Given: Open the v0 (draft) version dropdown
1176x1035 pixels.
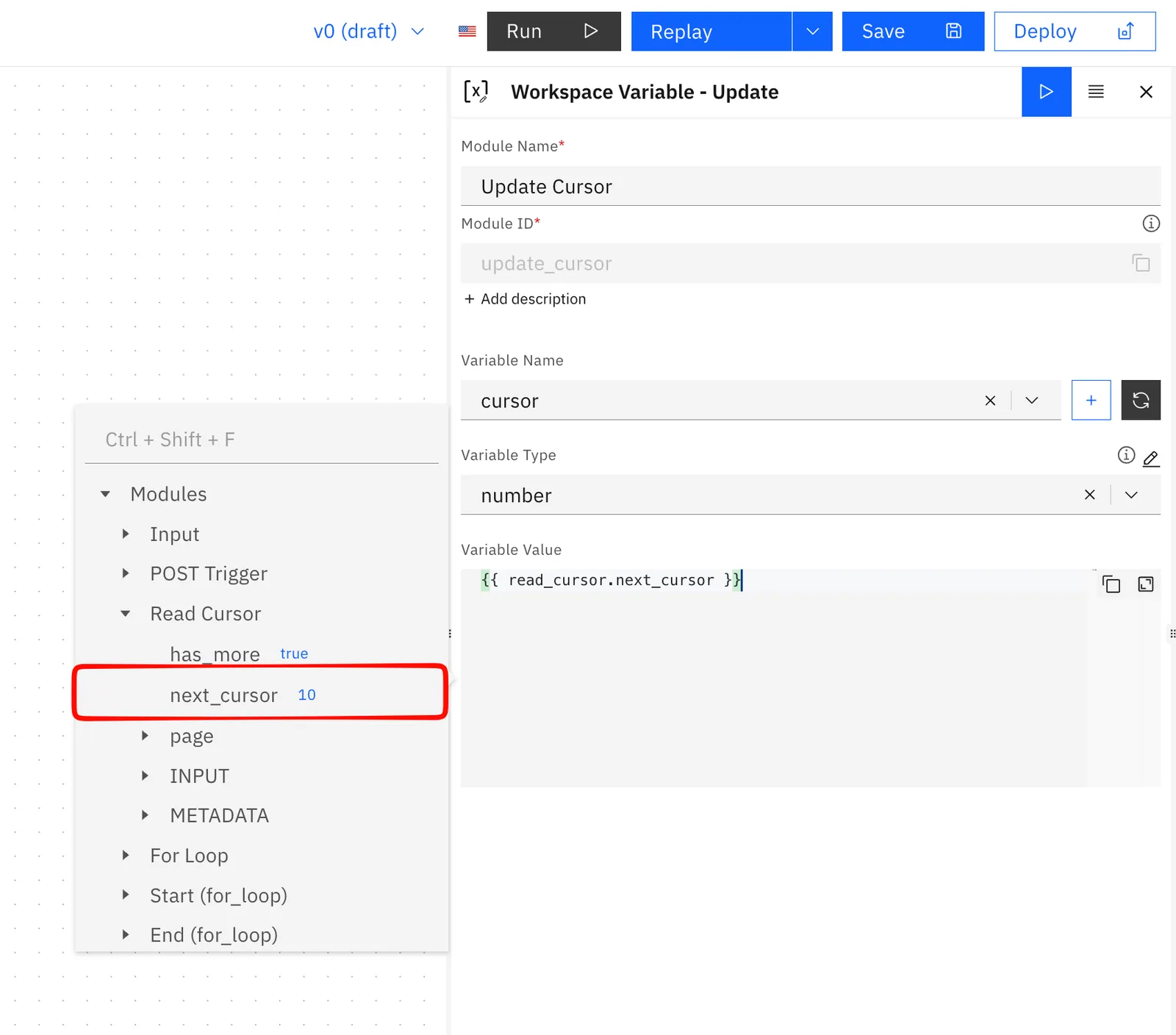Looking at the screenshot, I should [369, 32].
